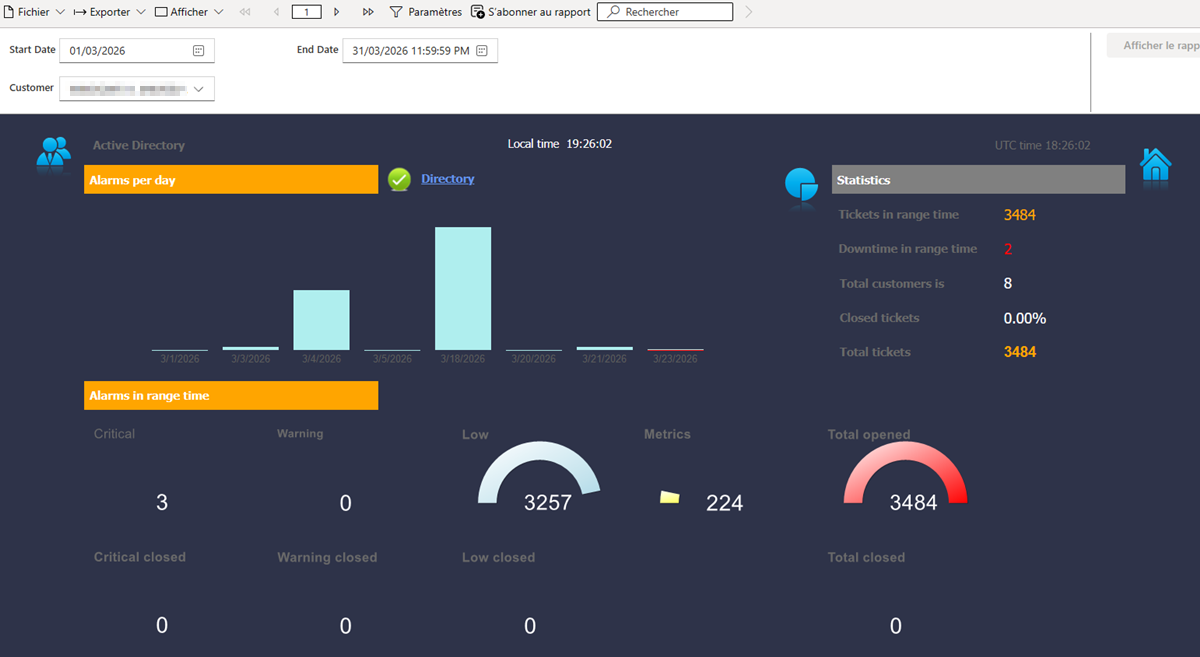This screenshot has width=1200, height=657.
Task: Open the Exporter dropdown menu
Action: pos(109,12)
